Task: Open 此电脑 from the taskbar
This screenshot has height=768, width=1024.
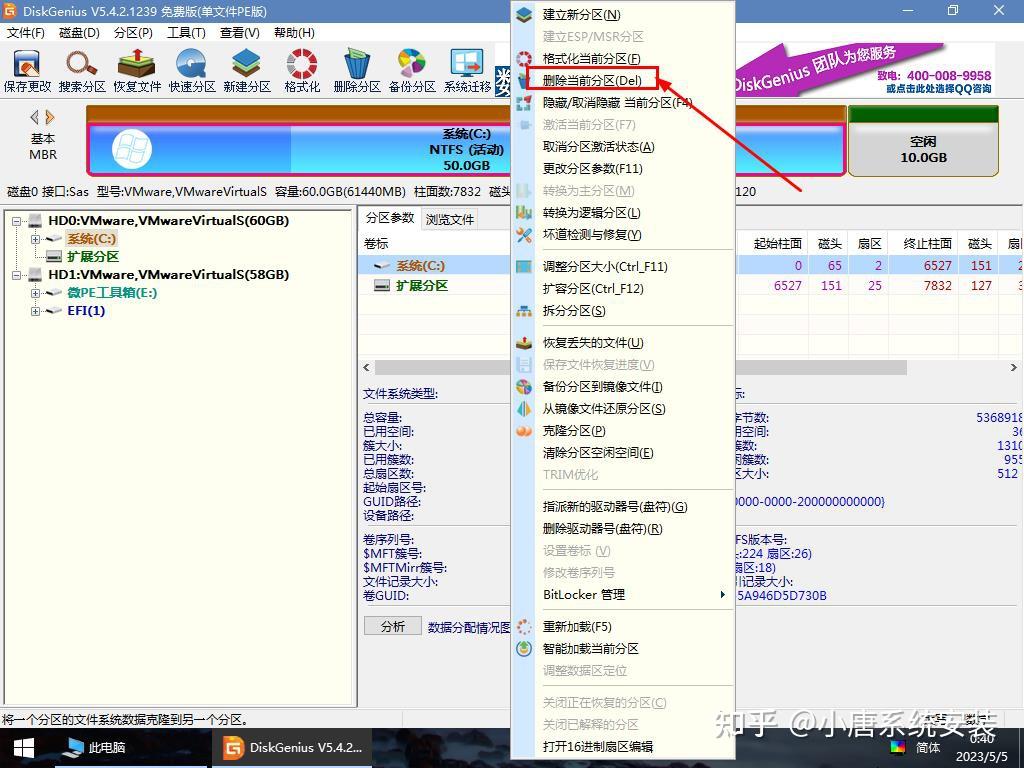Action: pos(96,748)
